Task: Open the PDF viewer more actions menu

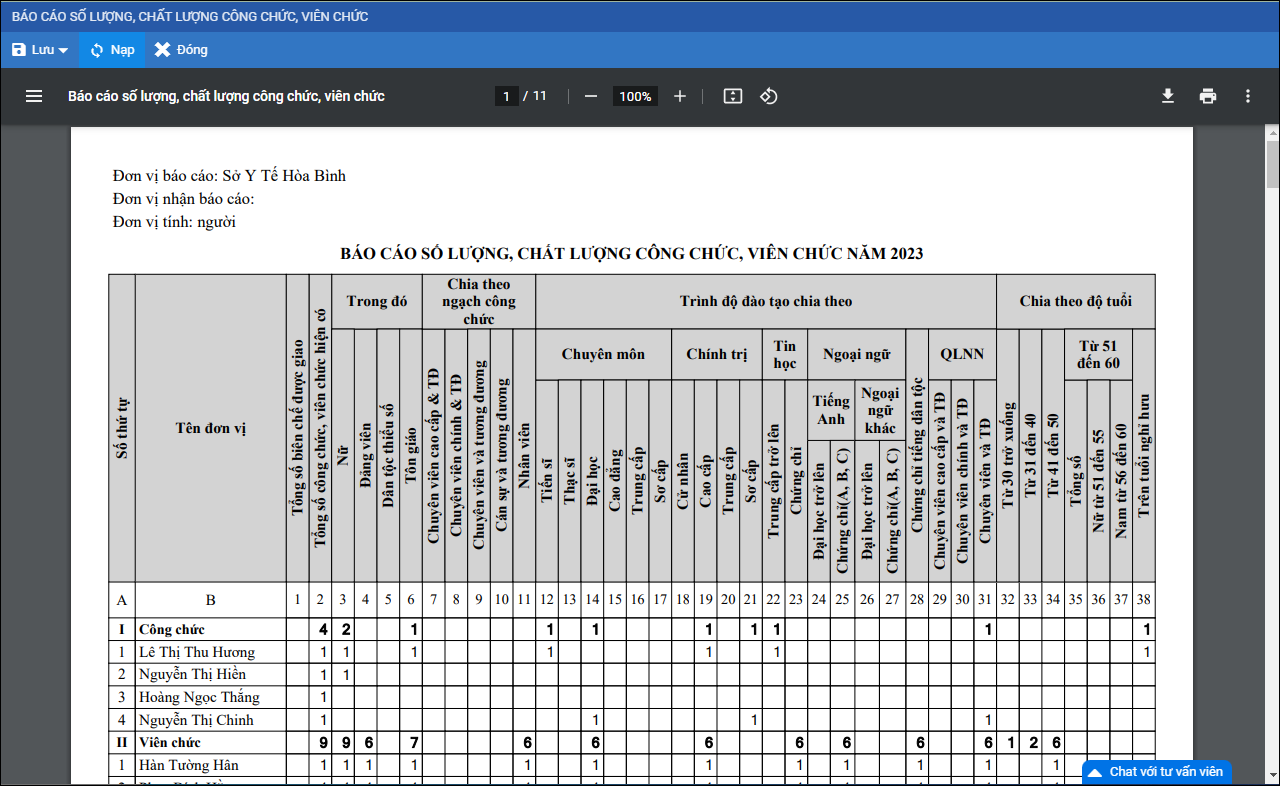Action: point(1247,96)
